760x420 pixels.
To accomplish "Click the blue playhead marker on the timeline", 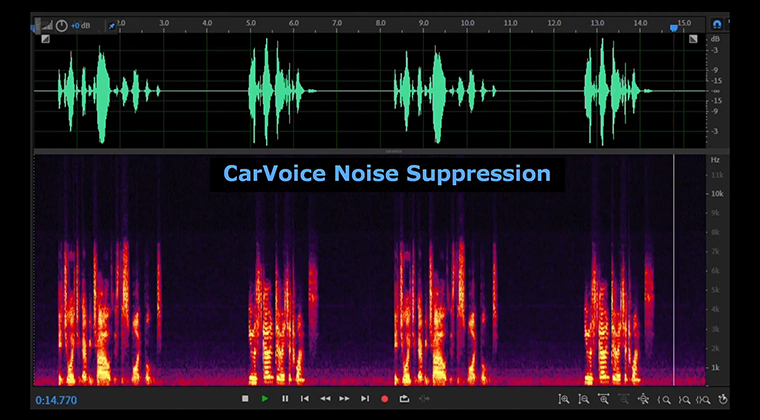I will pyautogui.click(x=673, y=27).
